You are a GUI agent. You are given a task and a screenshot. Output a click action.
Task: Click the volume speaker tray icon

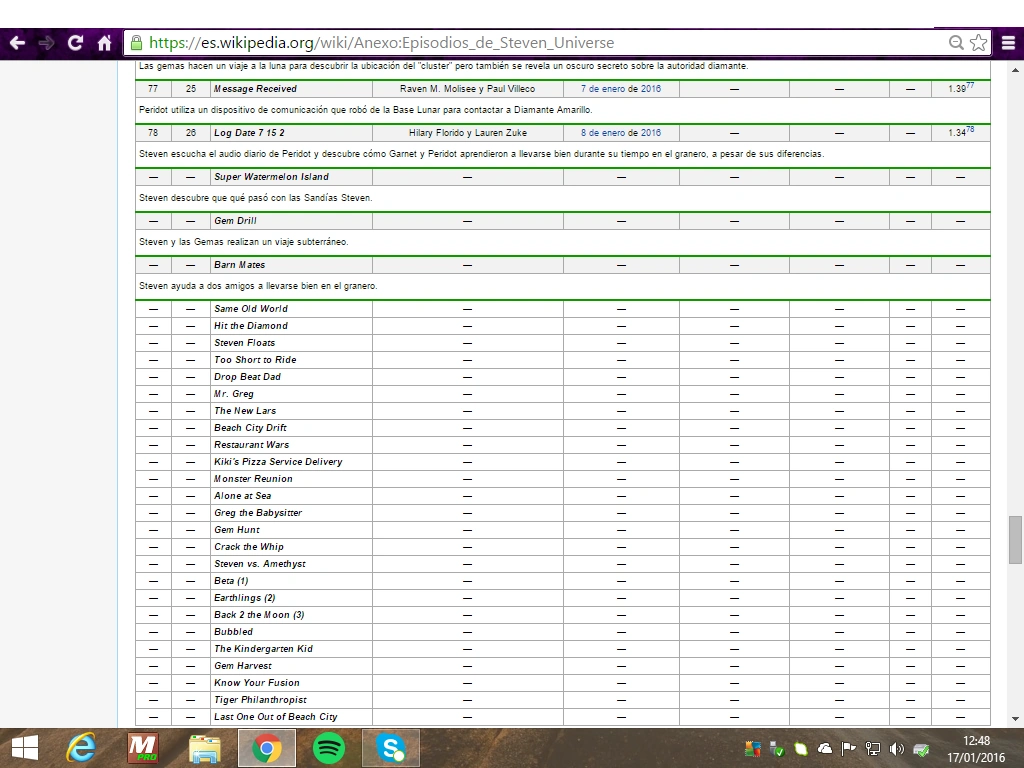[x=896, y=748]
